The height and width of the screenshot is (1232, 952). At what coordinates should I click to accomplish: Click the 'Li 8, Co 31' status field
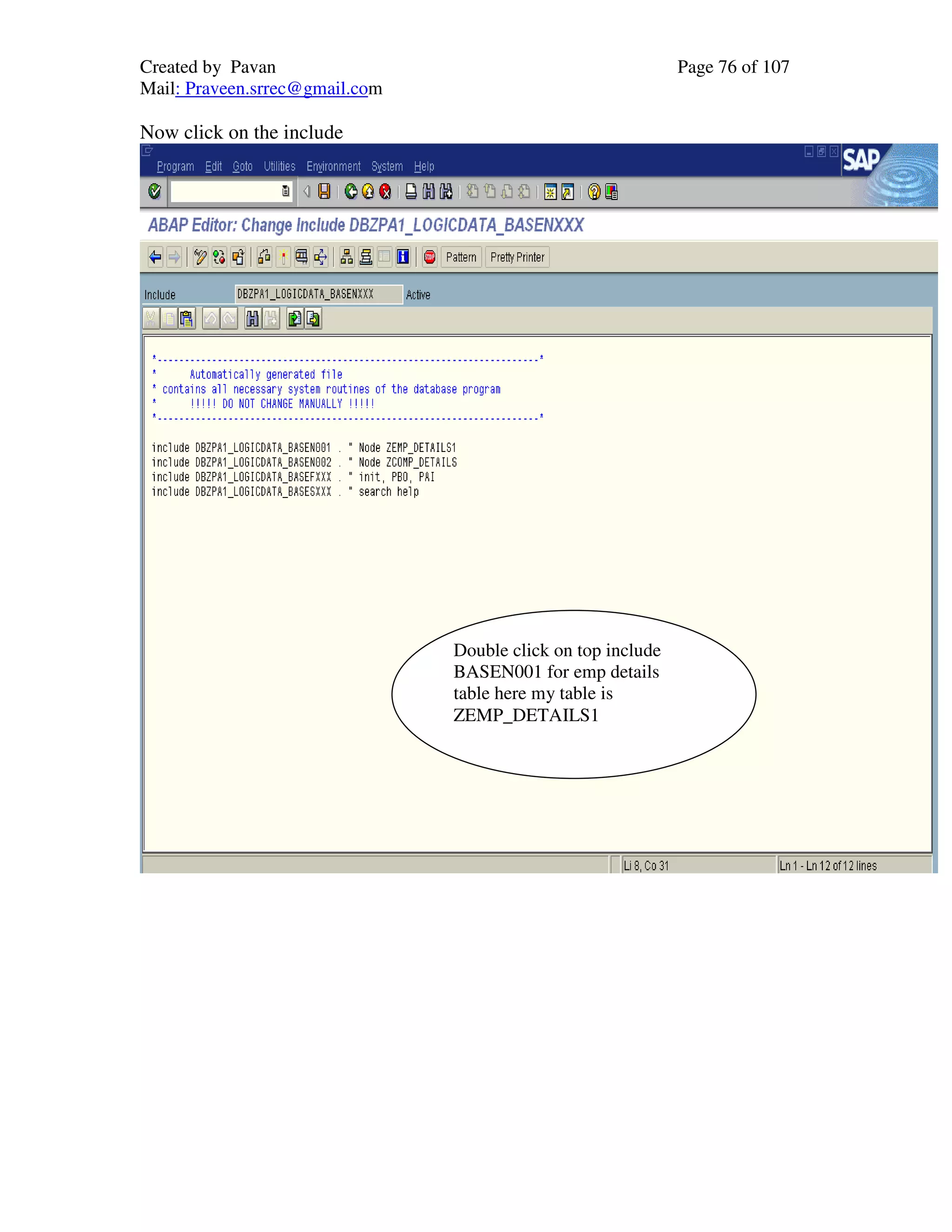coord(698,865)
